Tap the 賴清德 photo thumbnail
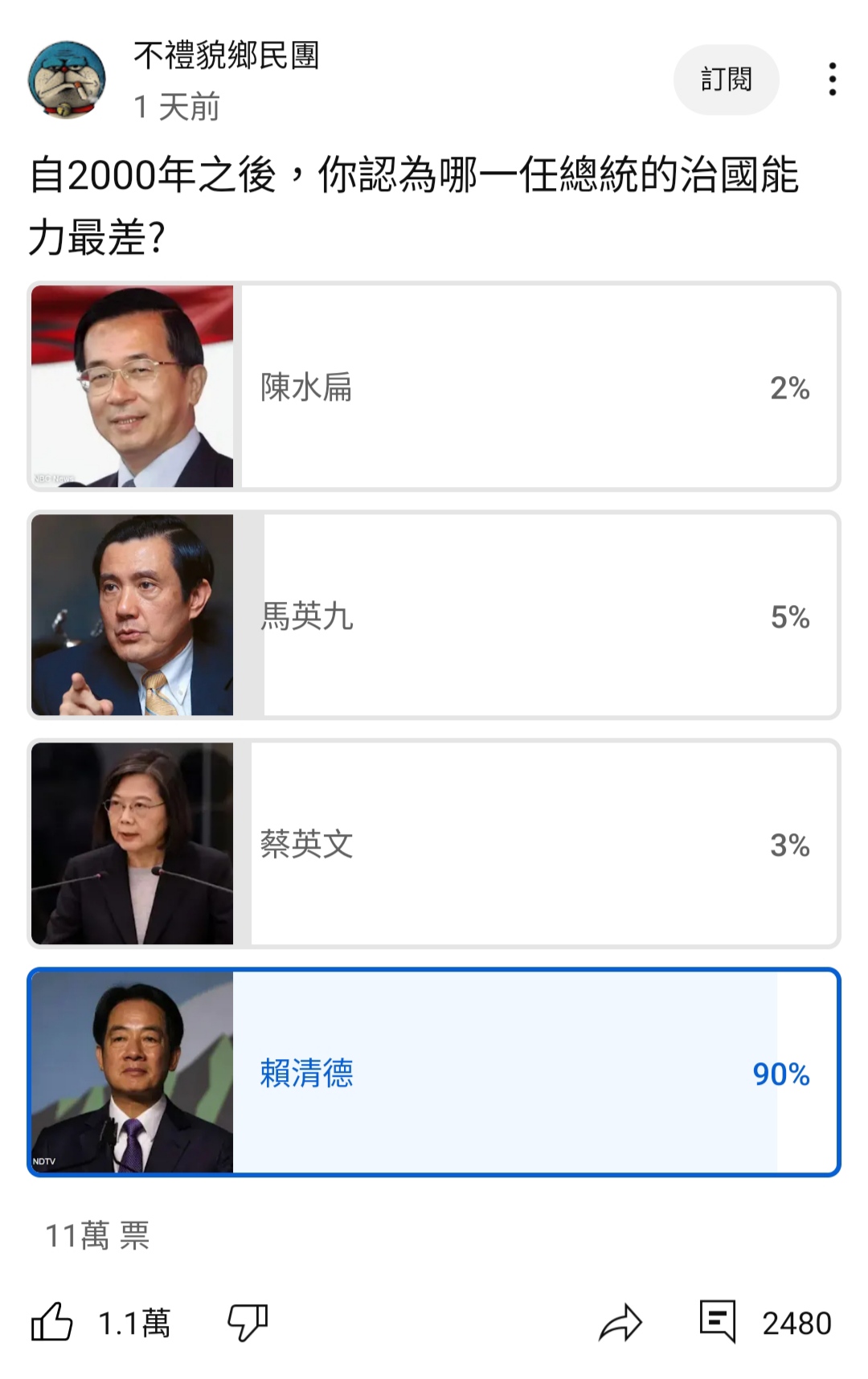 (x=133, y=1072)
